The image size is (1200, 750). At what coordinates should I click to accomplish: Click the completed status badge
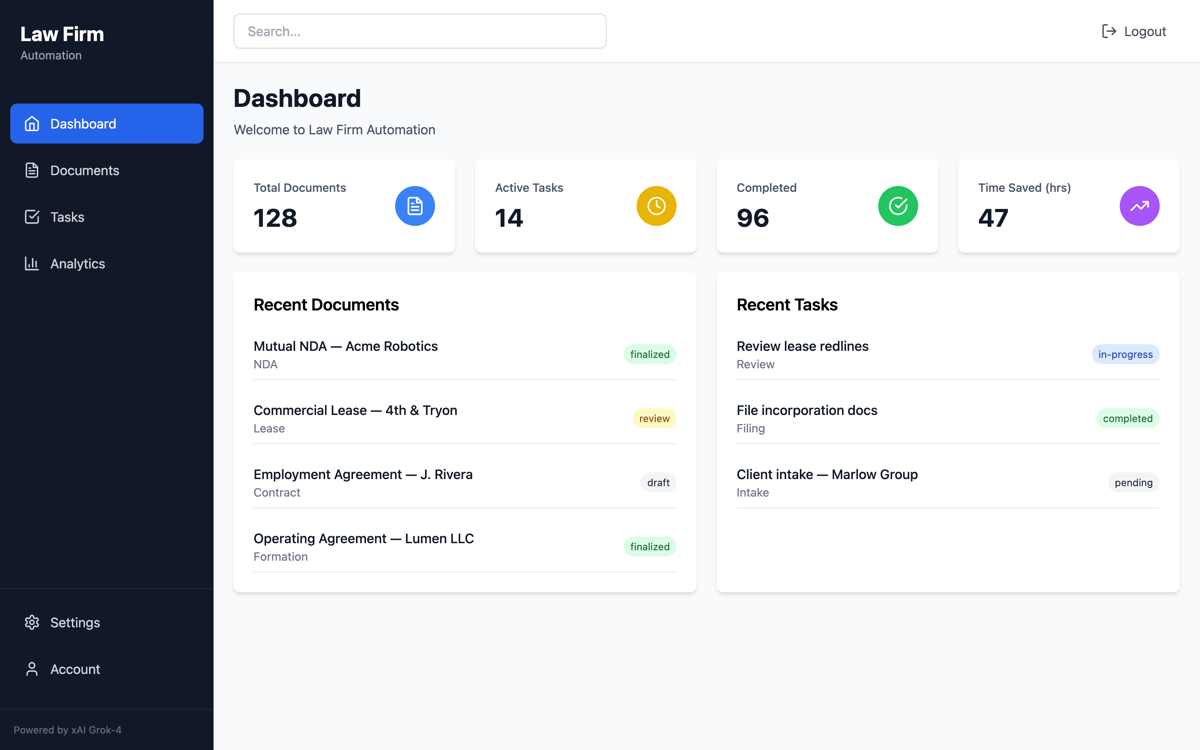pyautogui.click(x=1128, y=418)
